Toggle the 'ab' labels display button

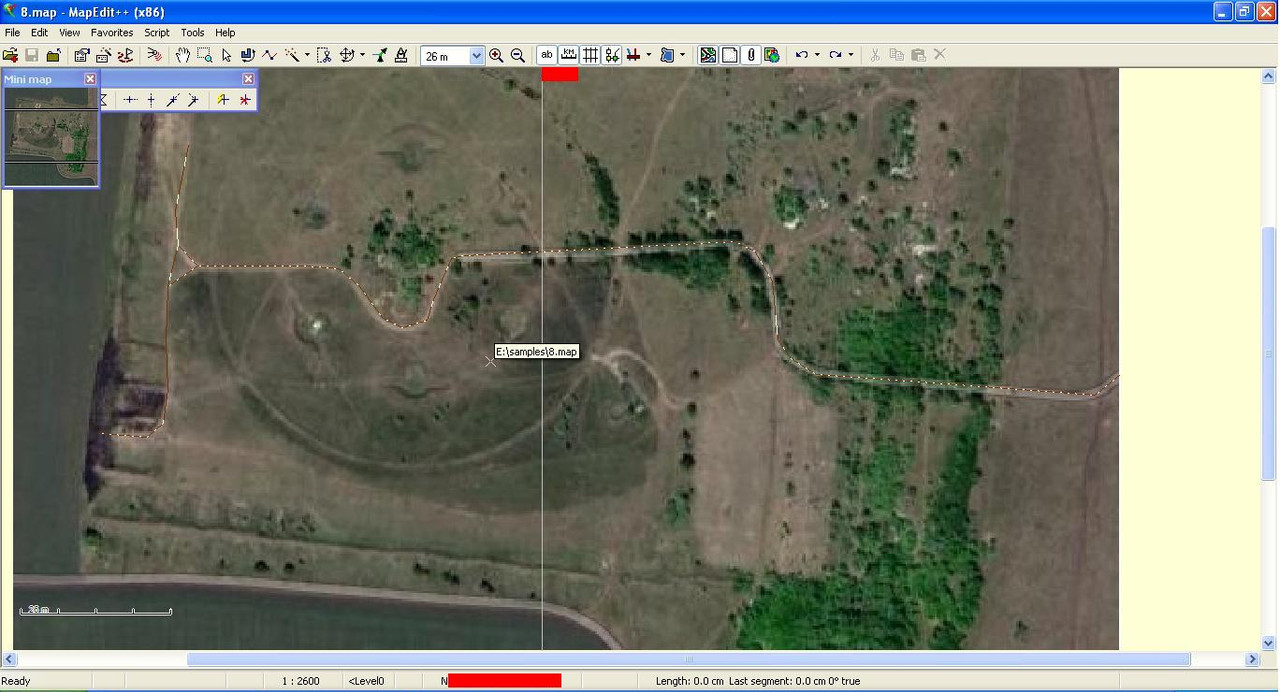coord(547,56)
